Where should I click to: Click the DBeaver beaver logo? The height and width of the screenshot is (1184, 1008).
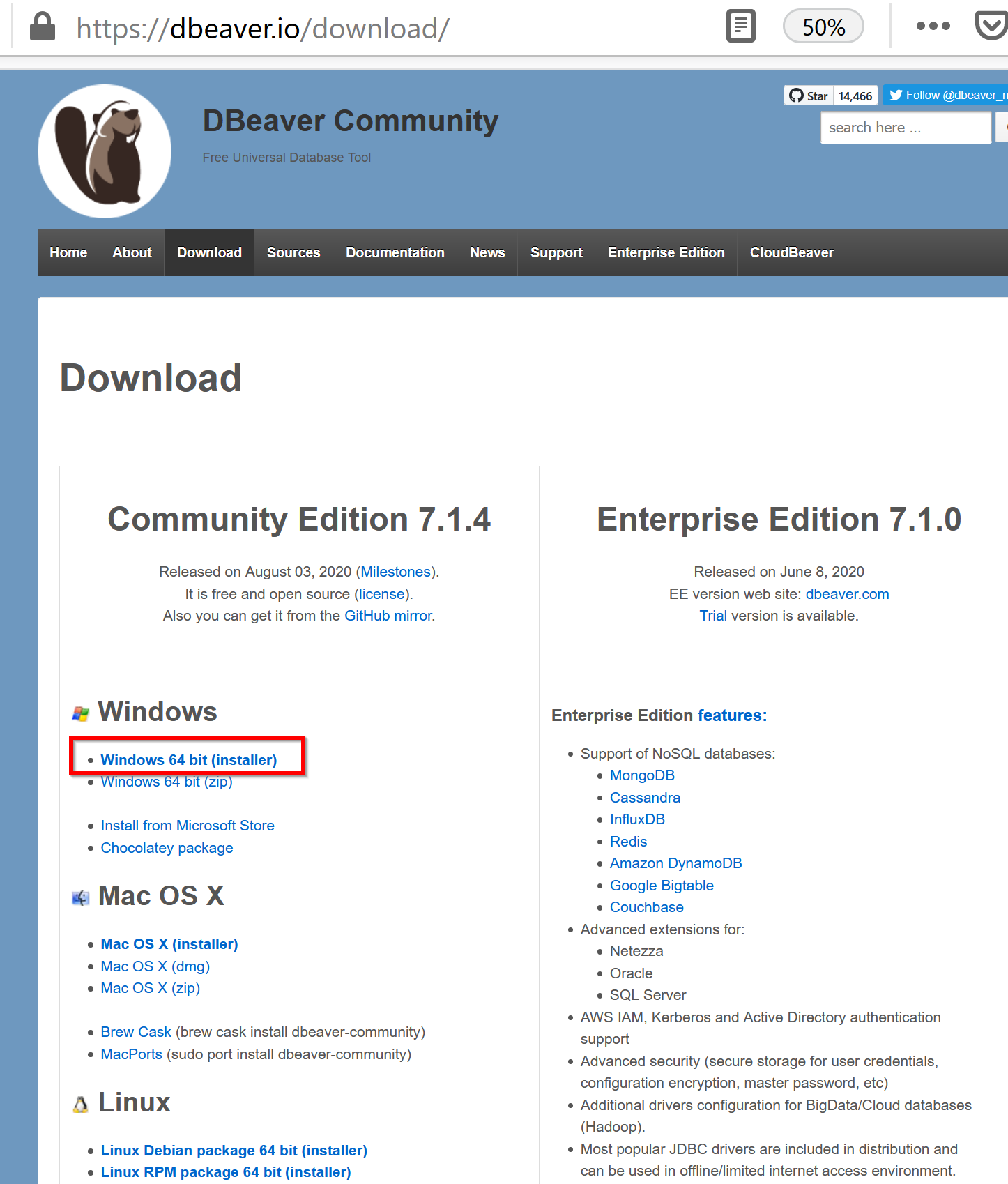[x=105, y=151]
